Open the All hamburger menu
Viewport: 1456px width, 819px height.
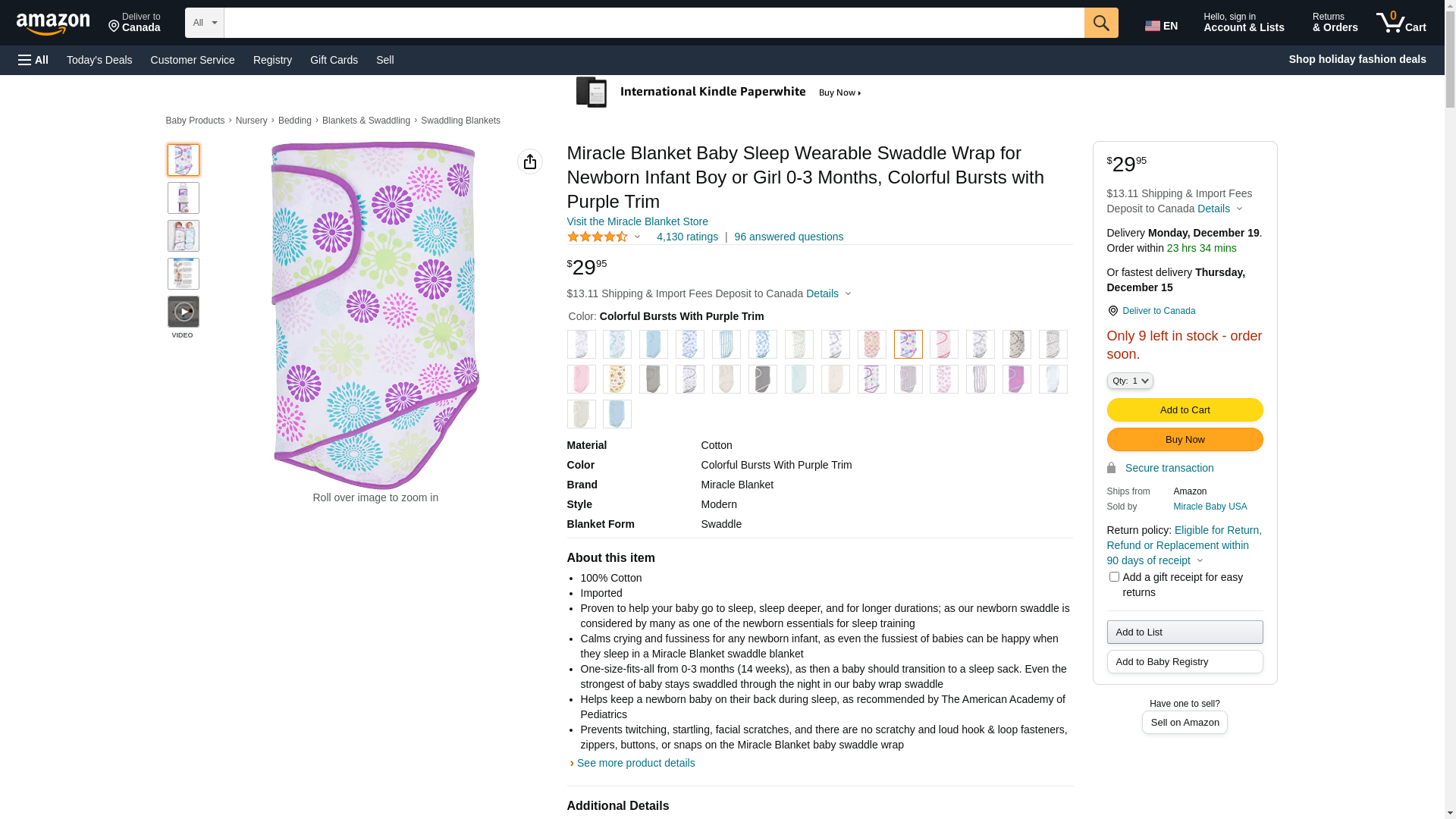coord(33,60)
